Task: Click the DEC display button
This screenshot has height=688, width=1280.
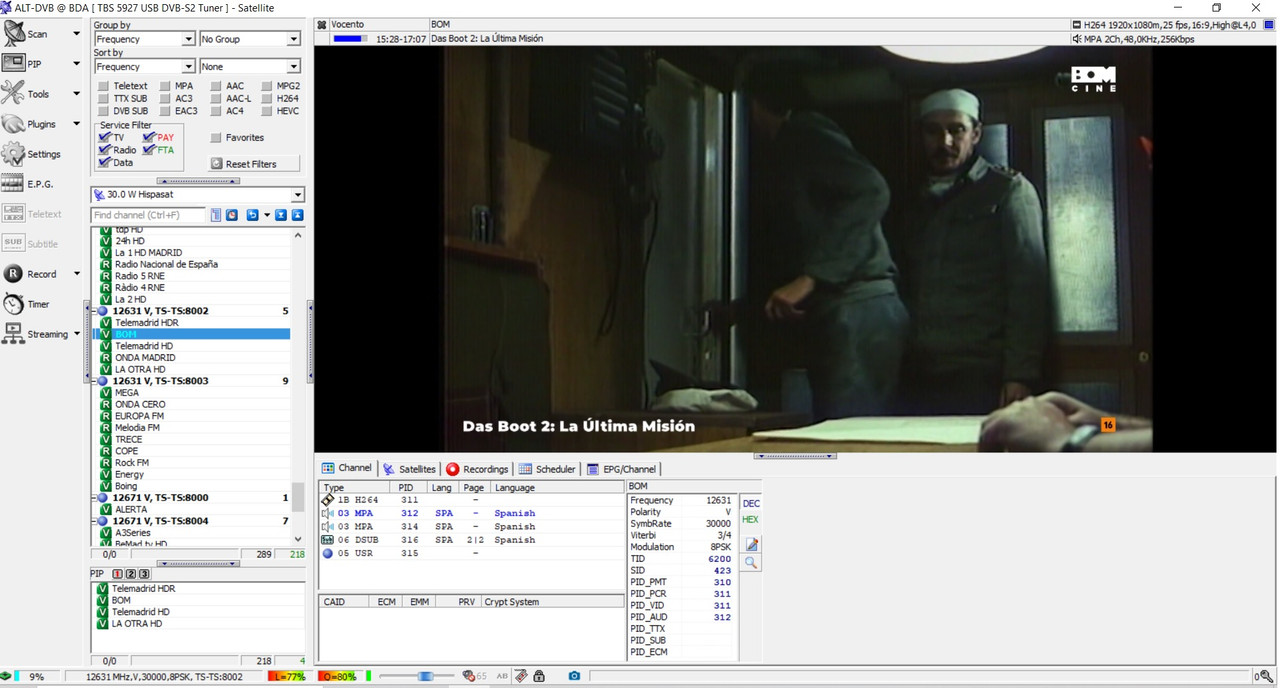Action: tap(751, 504)
